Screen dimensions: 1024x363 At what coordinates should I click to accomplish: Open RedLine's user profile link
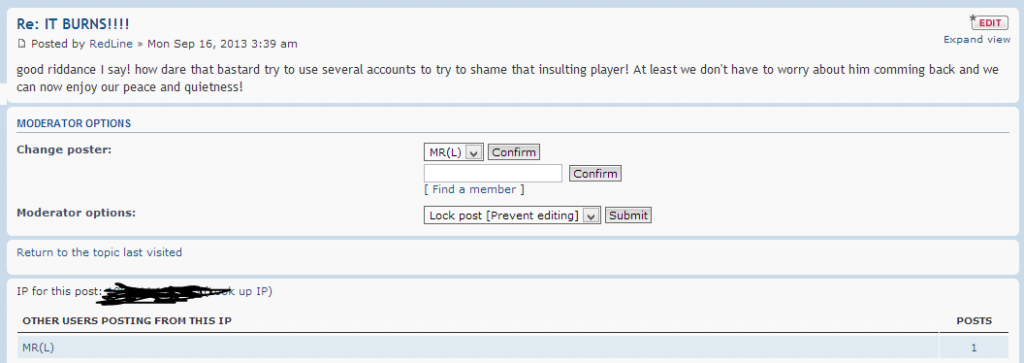[x=111, y=44]
